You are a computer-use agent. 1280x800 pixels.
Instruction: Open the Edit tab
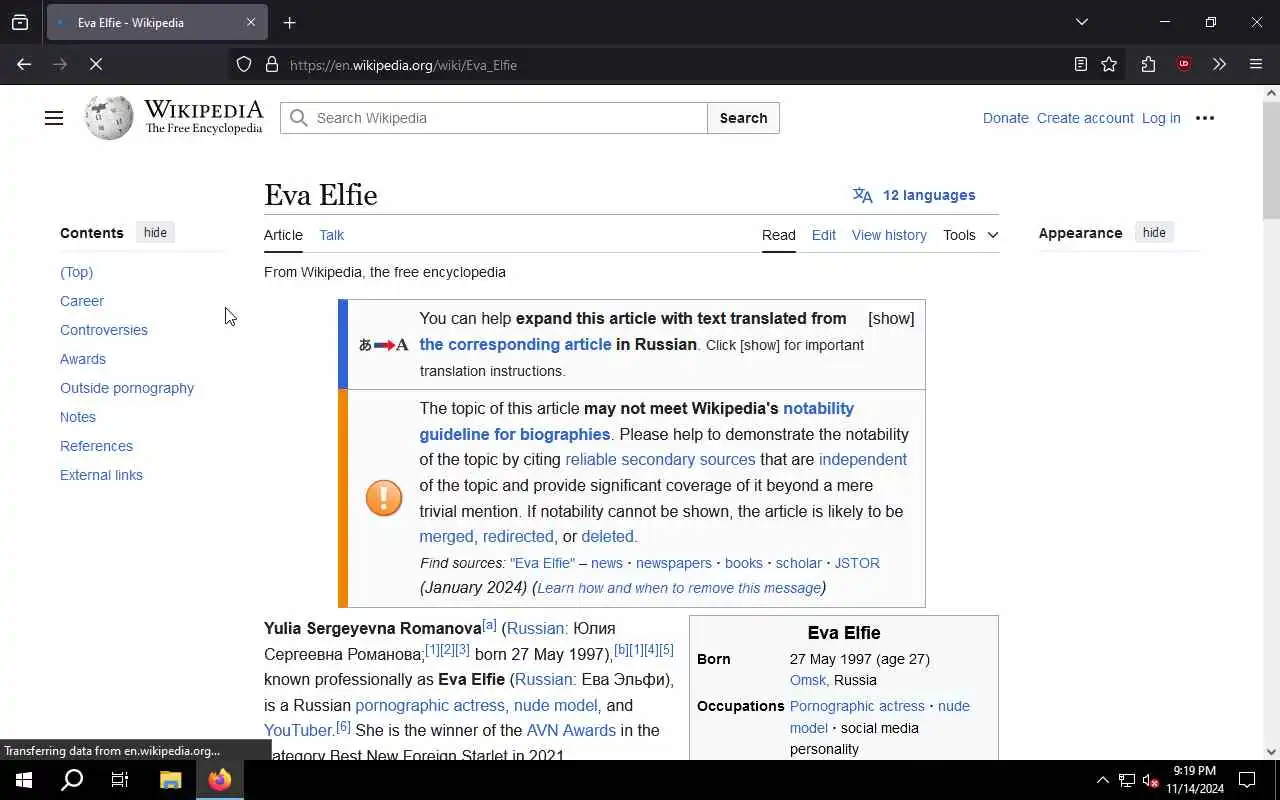pyautogui.click(x=824, y=235)
